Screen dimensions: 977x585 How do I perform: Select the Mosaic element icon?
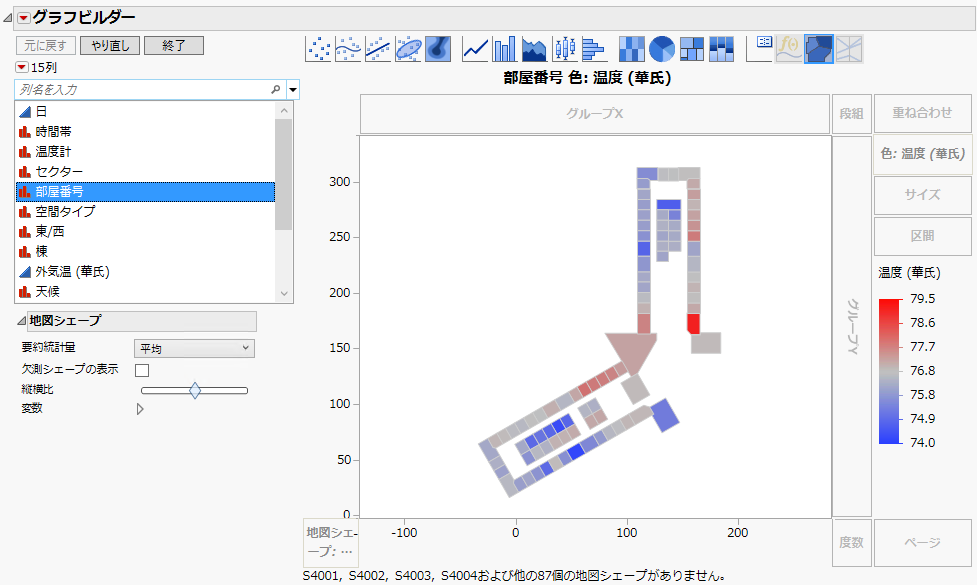click(x=722, y=49)
